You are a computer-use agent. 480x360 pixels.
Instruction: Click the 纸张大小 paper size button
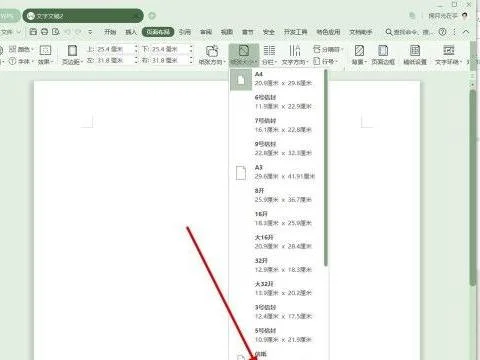click(244, 55)
